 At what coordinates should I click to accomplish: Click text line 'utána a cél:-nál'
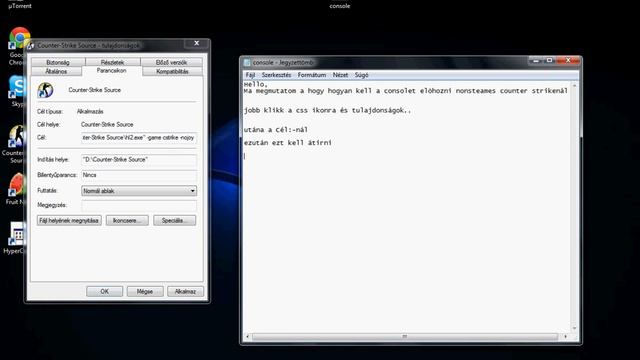point(276,130)
